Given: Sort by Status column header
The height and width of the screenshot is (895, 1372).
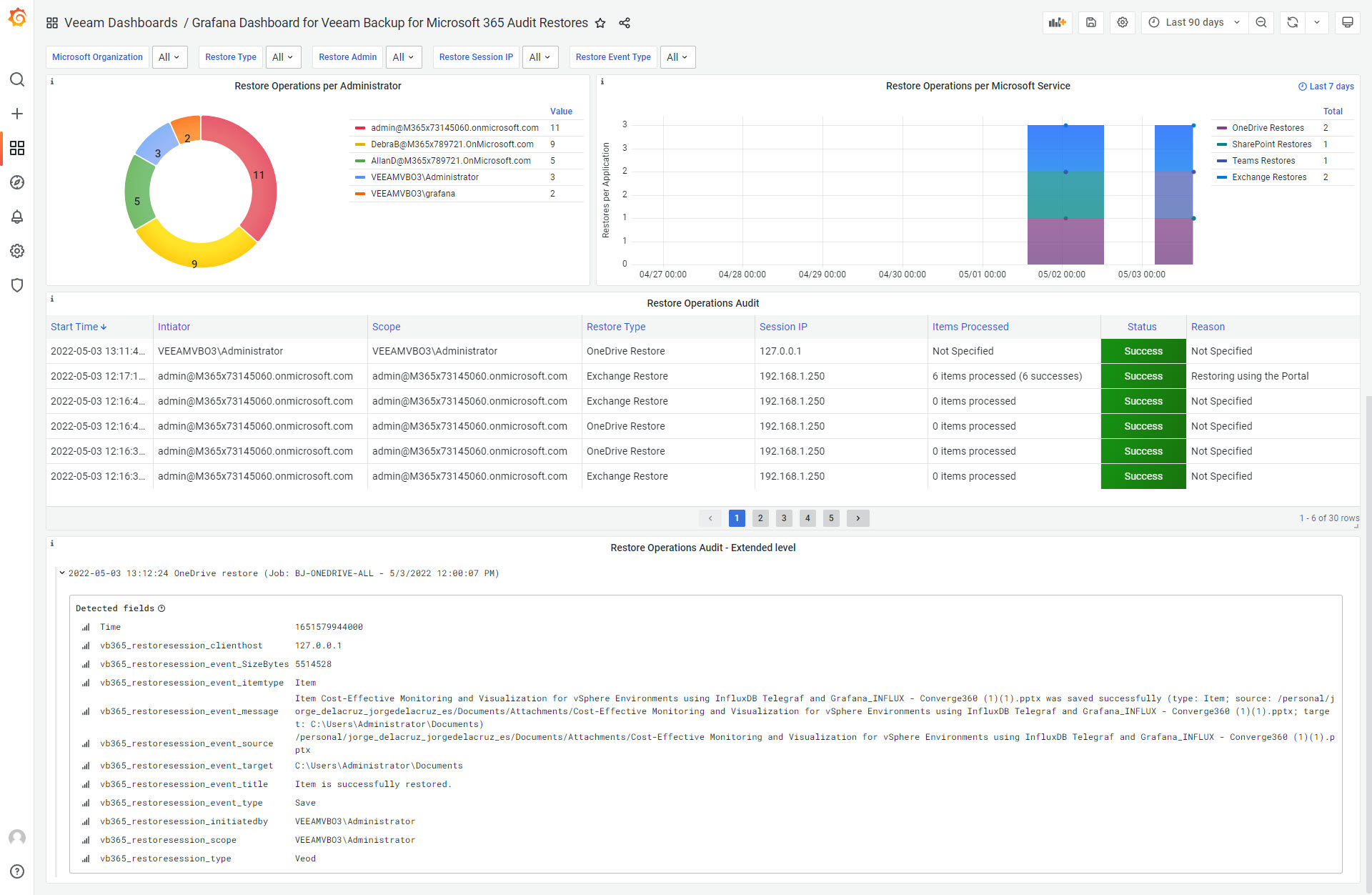Looking at the screenshot, I should click(1142, 327).
